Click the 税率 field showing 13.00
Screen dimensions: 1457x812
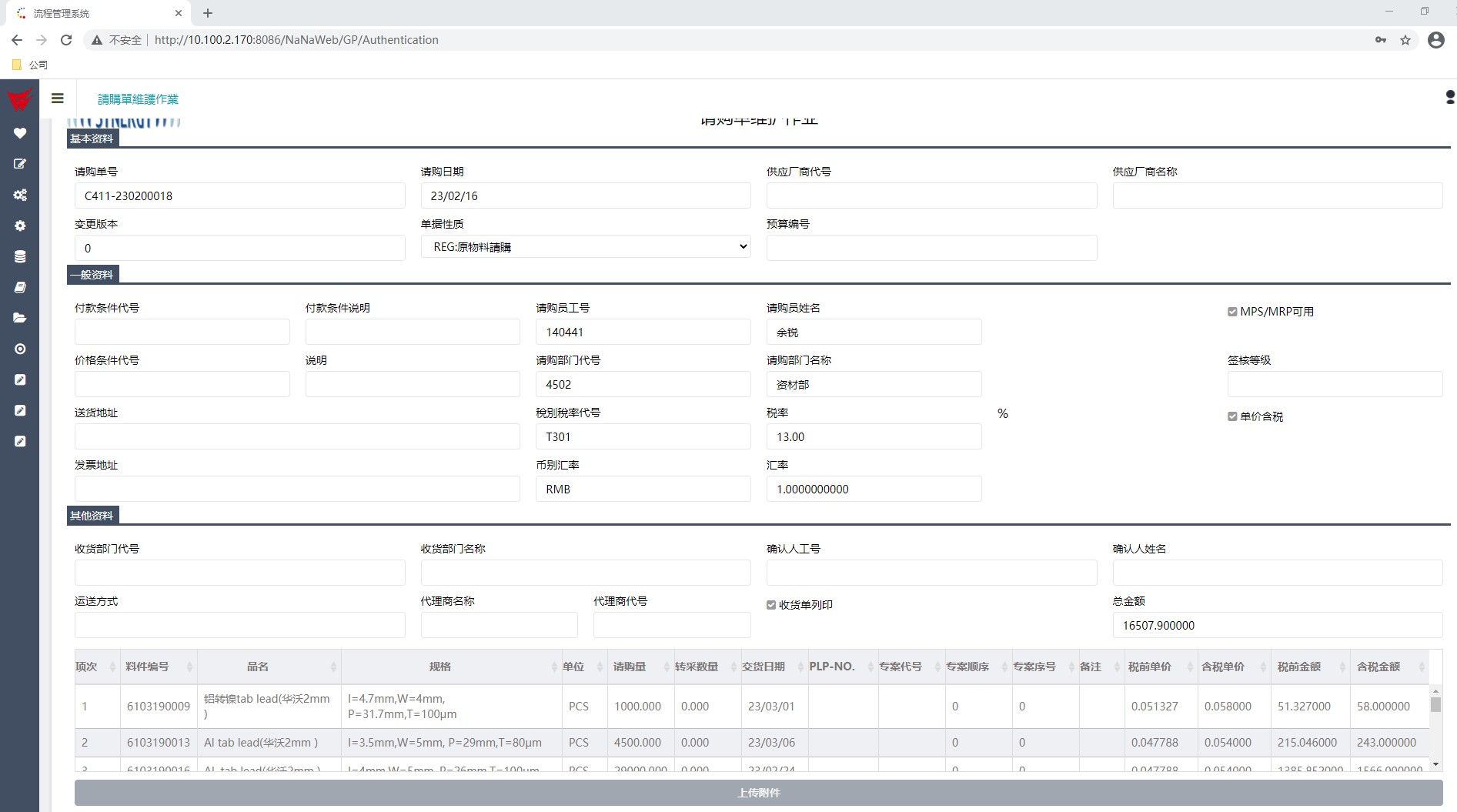pyautogui.click(x=874, y=436)
